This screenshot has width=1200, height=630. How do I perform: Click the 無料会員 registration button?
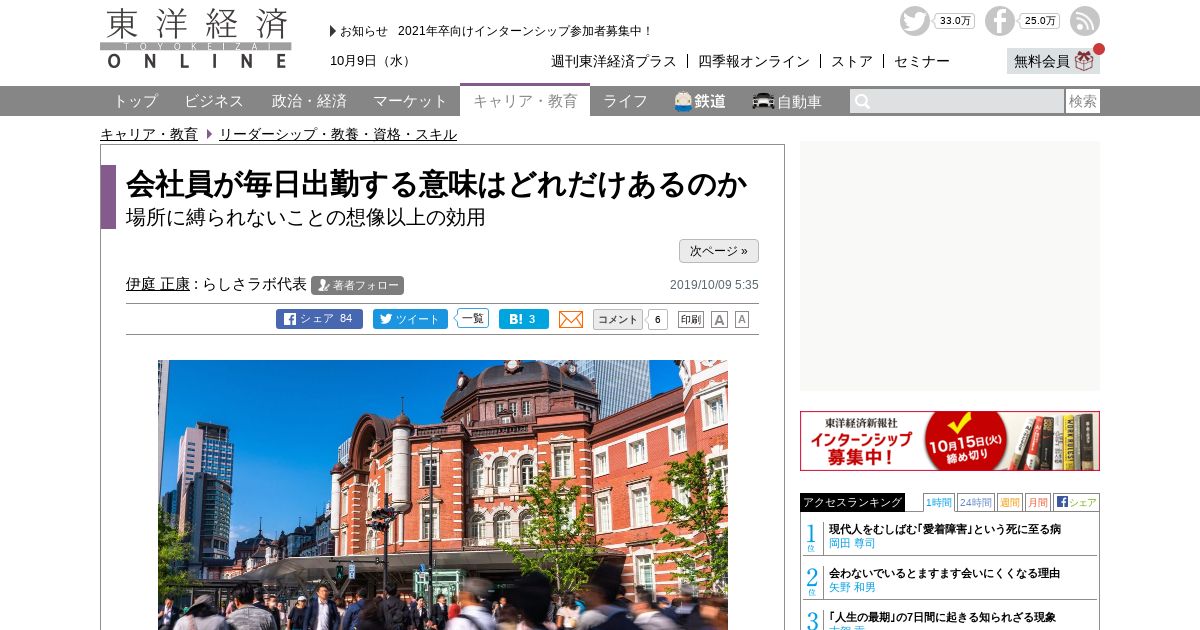1053,61
